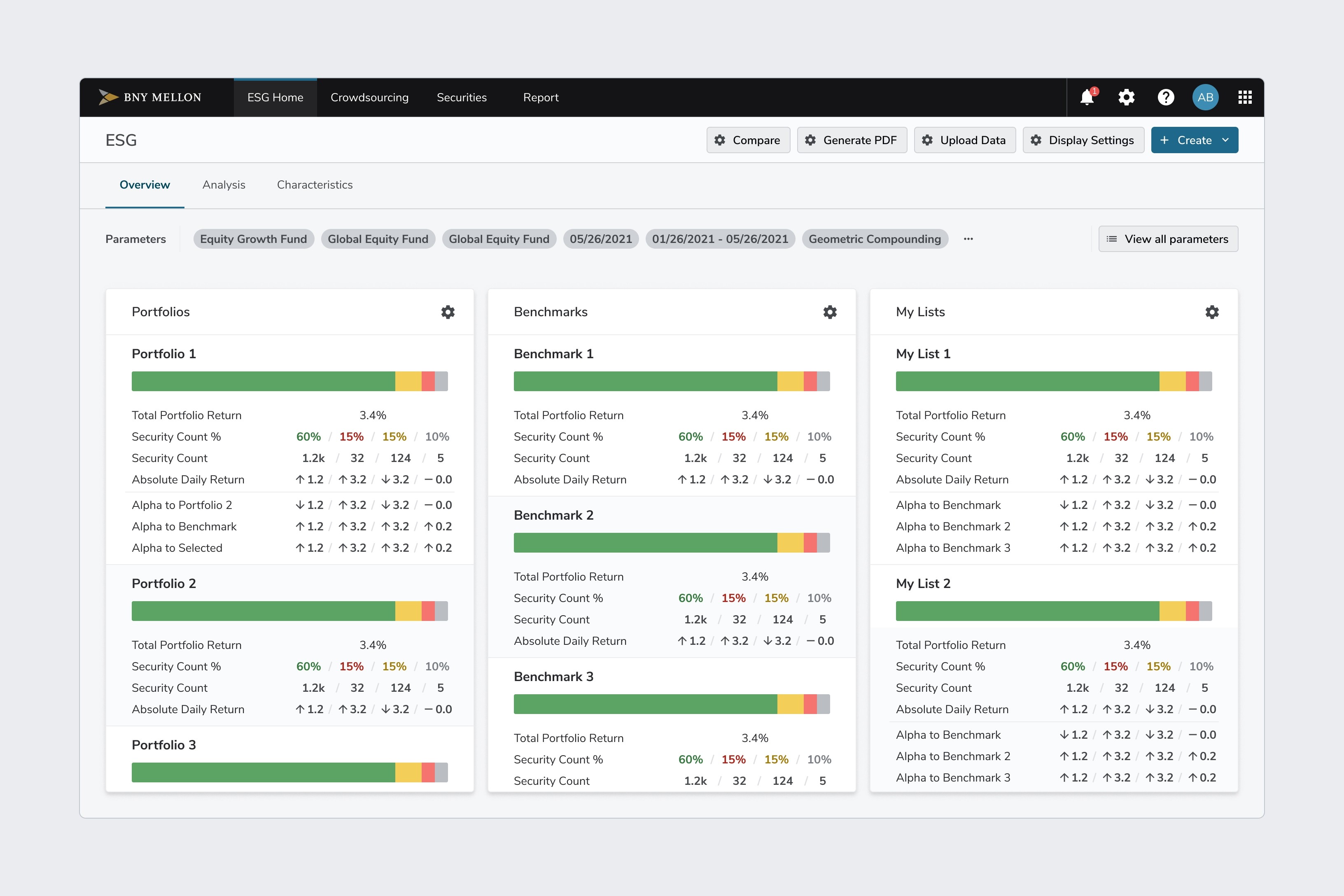Click My List 2 distribution bar
Image resolution: width=1344 pixels, height=896 pixels.
(1054, 611)
